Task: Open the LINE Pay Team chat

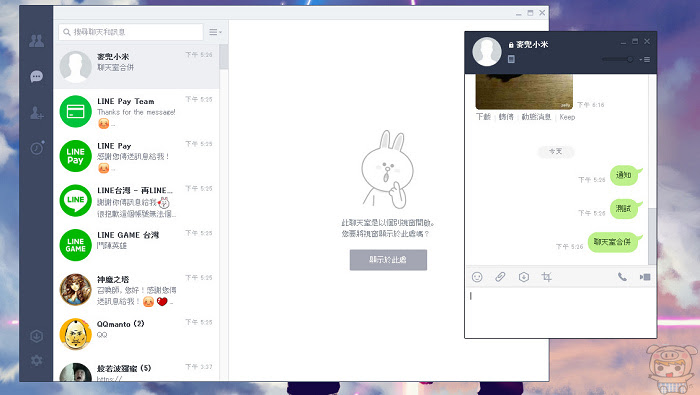Action: point(136,112)
